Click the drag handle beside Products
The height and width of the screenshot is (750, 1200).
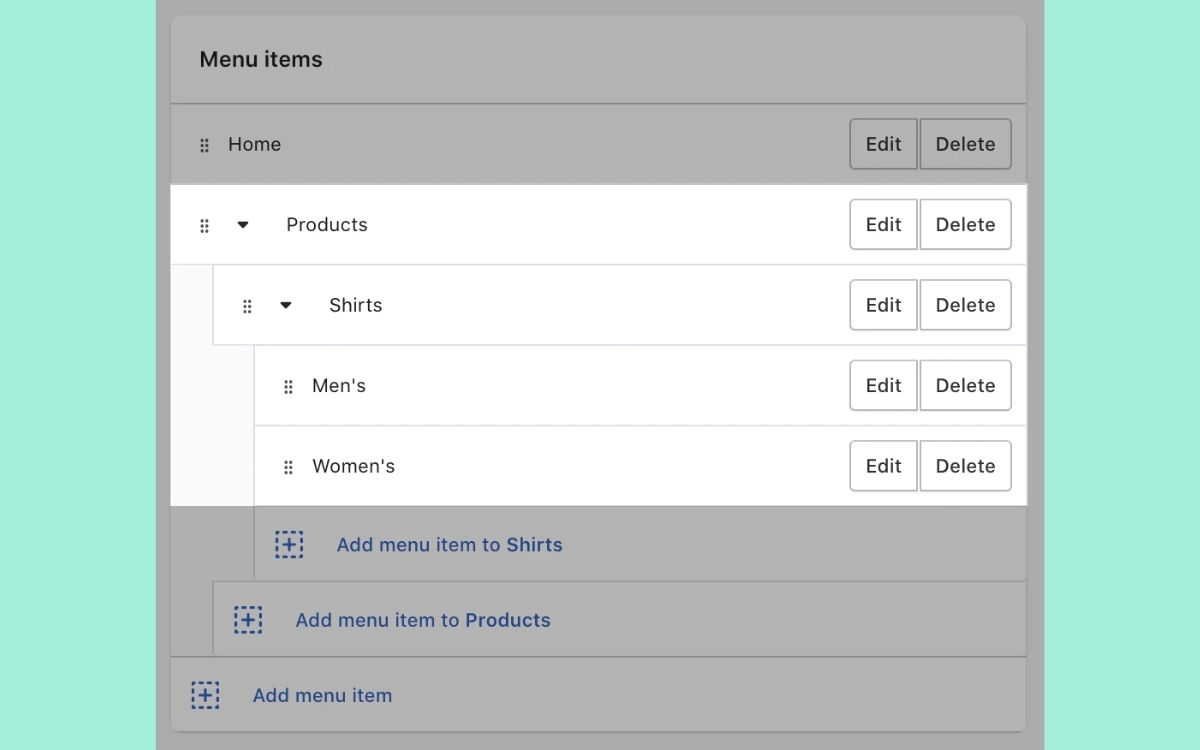(x=204, y=225)
